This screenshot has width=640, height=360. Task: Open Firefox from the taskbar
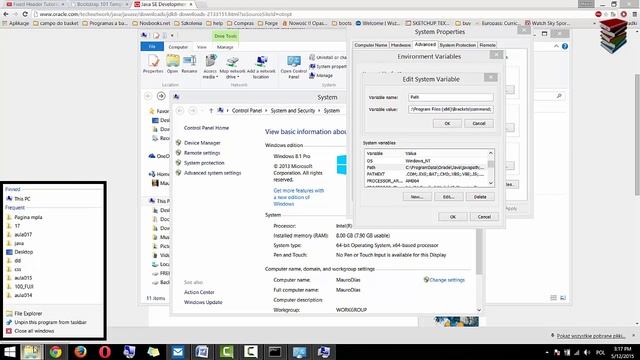80,351
